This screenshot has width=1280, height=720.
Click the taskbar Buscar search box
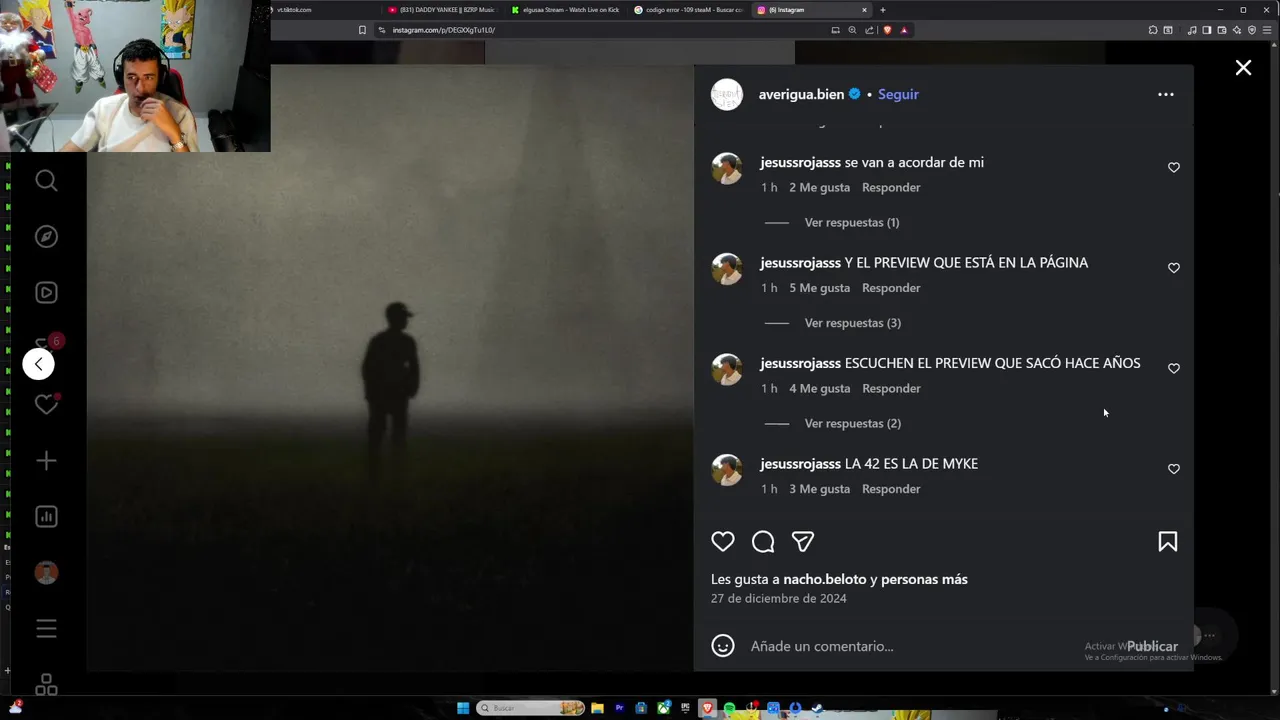click(x=530, y=708)
